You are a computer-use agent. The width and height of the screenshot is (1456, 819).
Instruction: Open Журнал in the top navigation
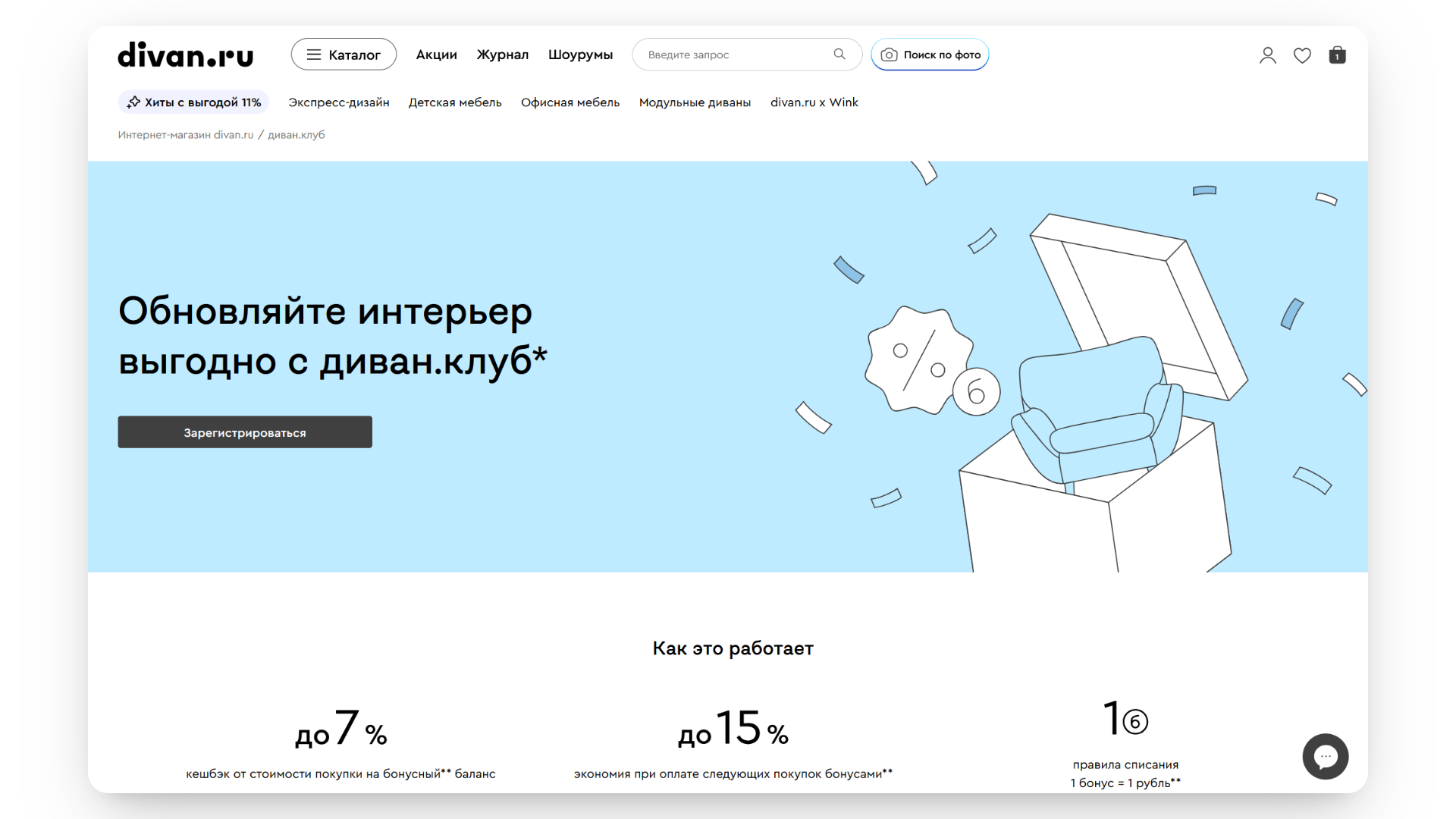(x=502, y=55)
